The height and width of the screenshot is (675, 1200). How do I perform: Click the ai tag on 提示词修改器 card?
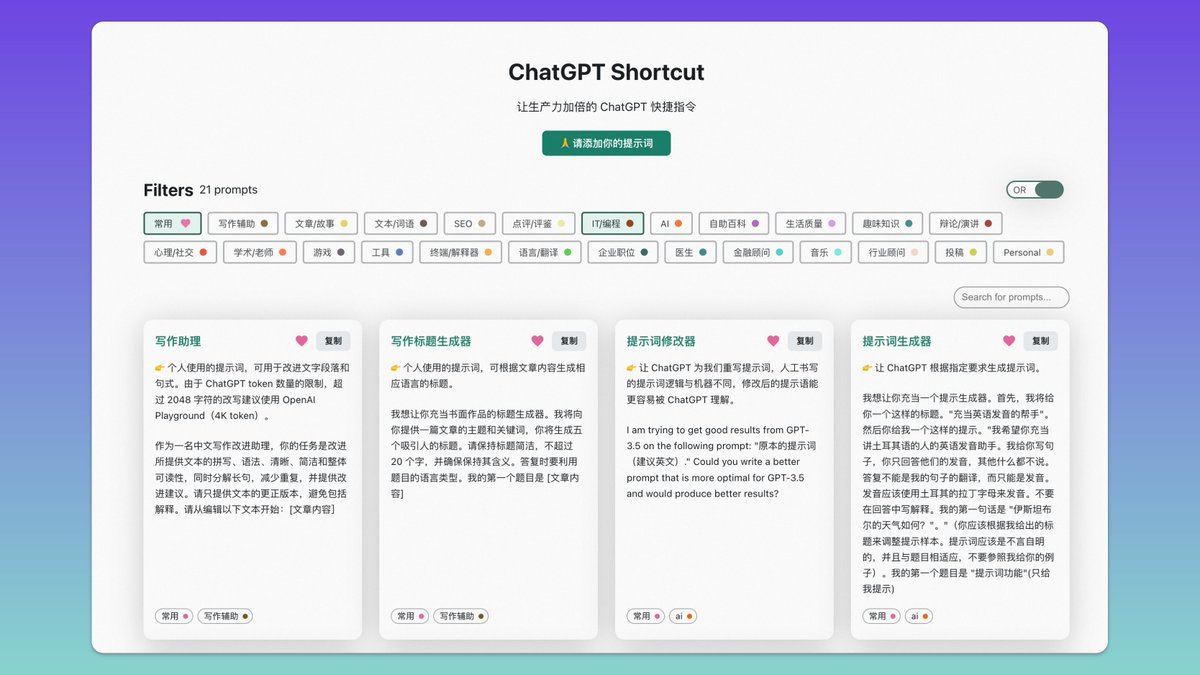click(x=683, y=617)
